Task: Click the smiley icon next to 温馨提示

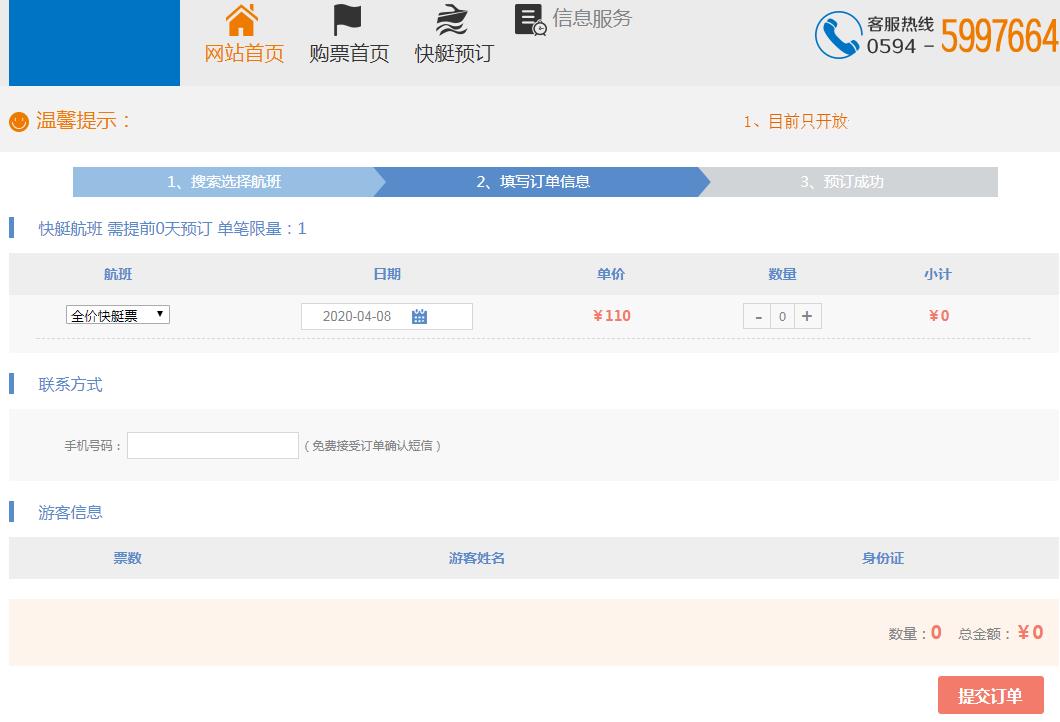Action: [x=18, y=122]
